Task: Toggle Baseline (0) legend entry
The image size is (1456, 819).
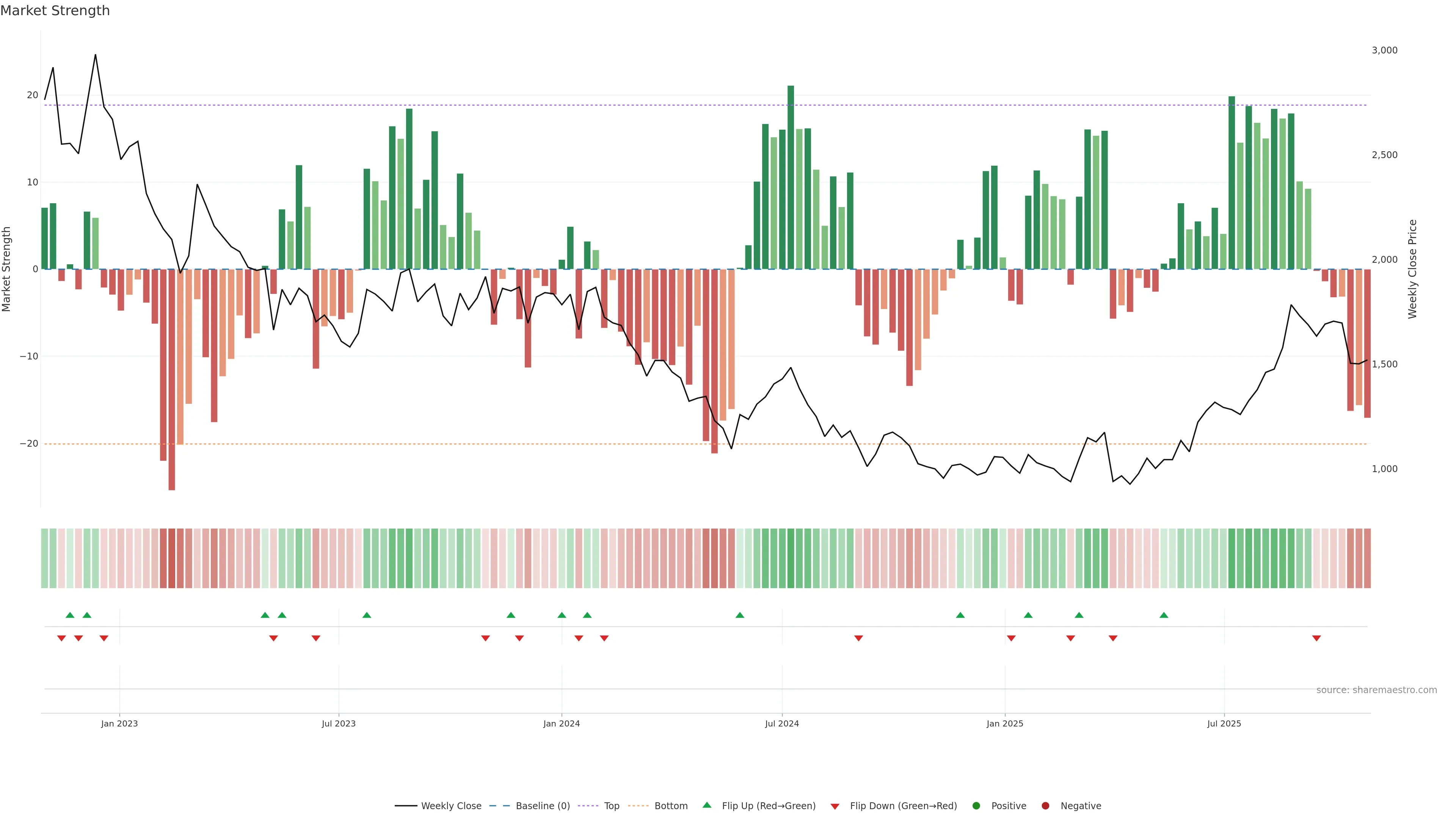Action: [542, 806]
